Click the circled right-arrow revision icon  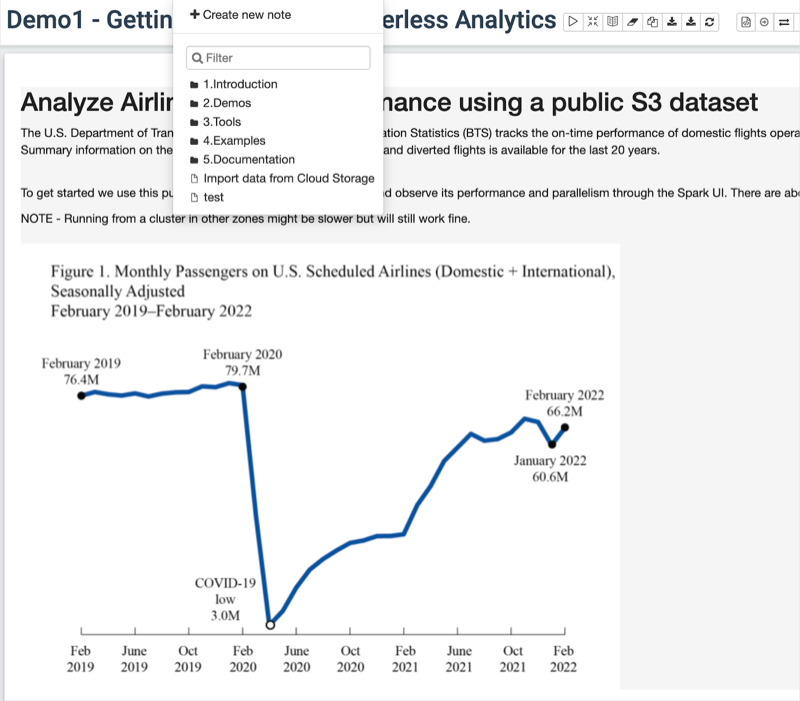click(x=765, y=22)
